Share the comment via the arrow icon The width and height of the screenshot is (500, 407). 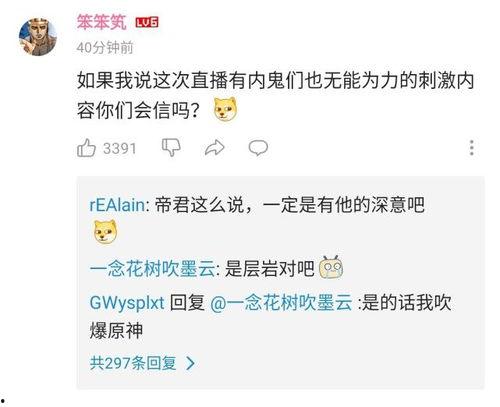click(214, 148)
